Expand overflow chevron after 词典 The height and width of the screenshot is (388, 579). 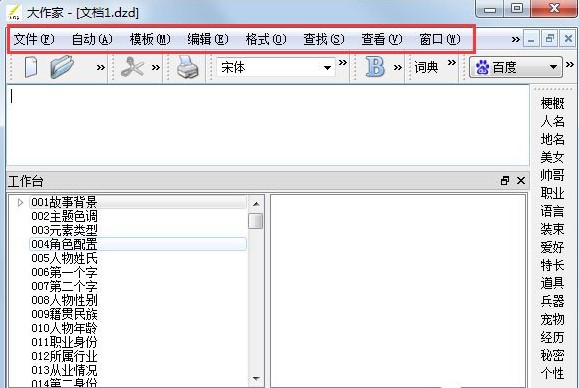tap(451, 62)
